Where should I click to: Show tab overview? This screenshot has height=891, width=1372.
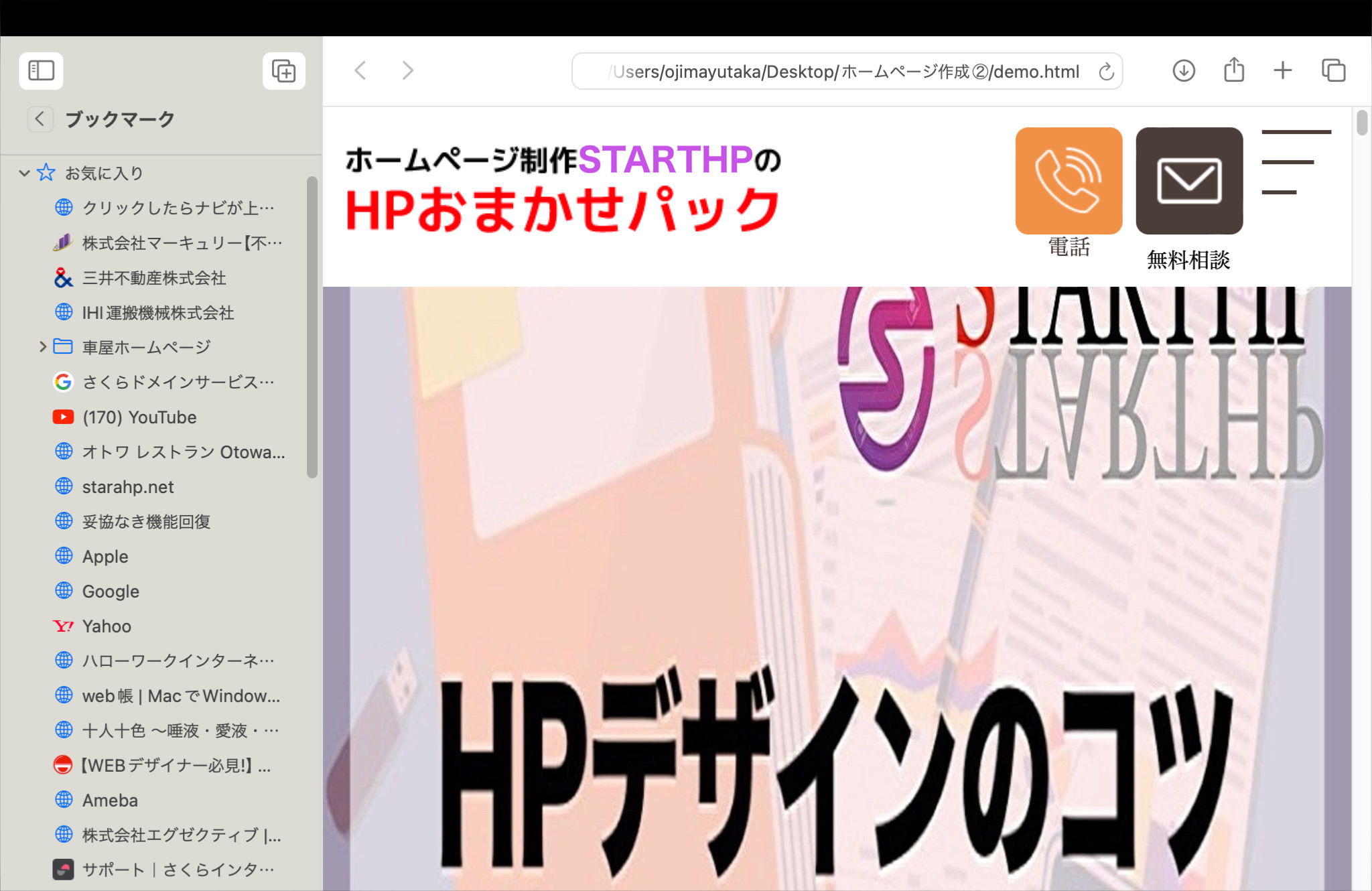click(x=1333, y=70)
